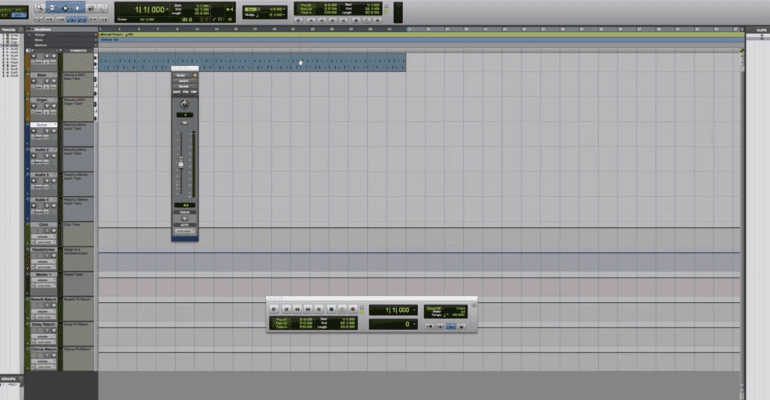
Task: Click the Organ track name
Action: point(42,100)
